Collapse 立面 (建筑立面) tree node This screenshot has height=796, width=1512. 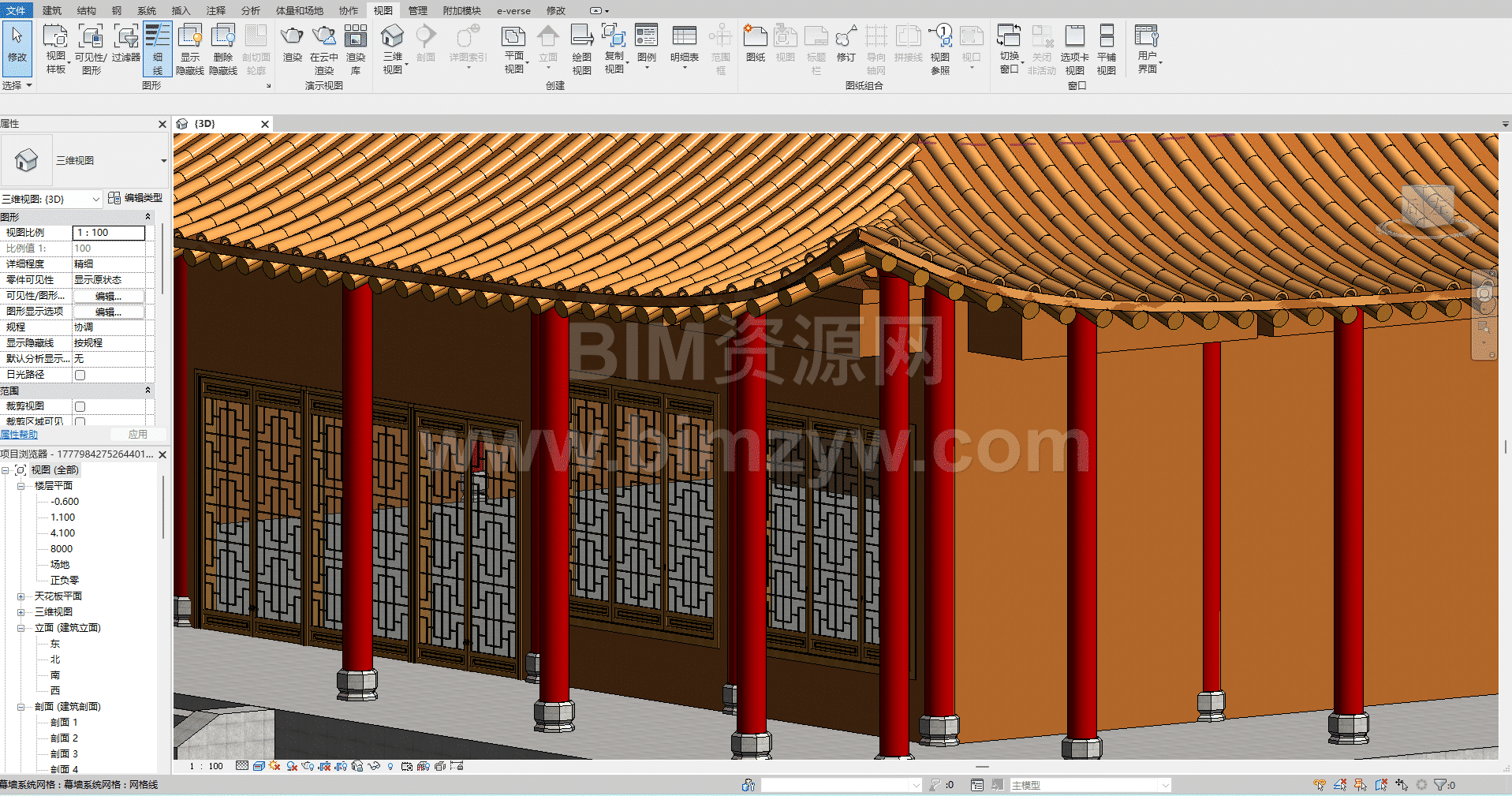pos(21,628)
